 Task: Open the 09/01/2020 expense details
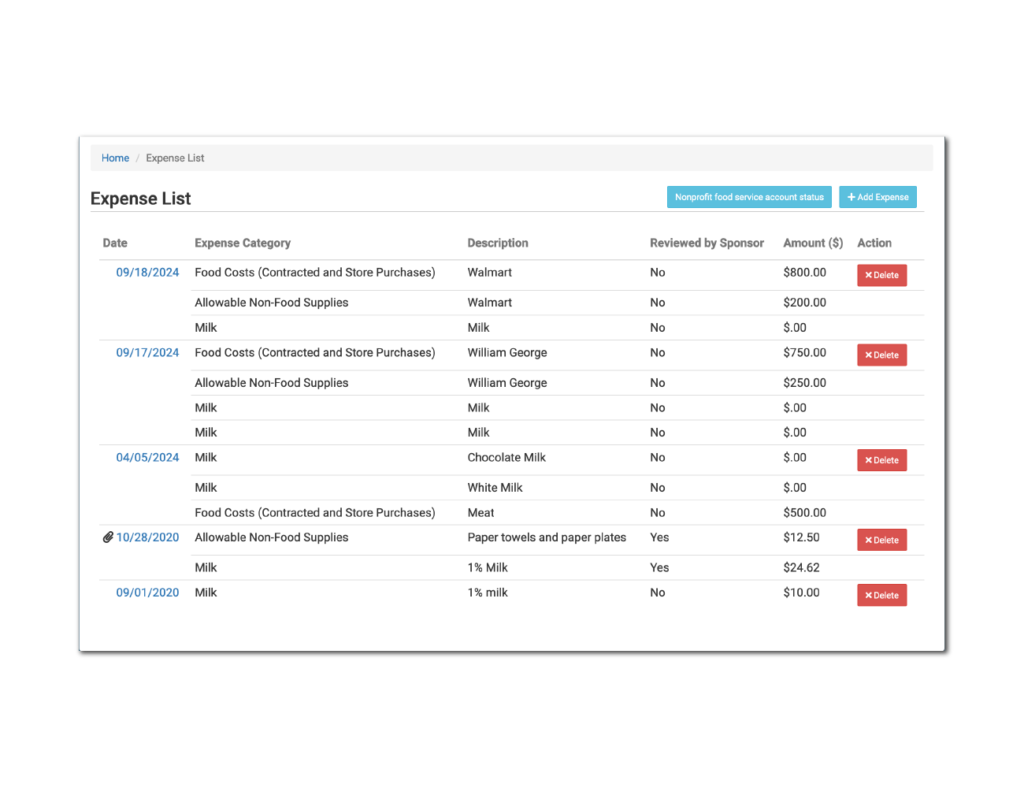[x=147, y=592]
